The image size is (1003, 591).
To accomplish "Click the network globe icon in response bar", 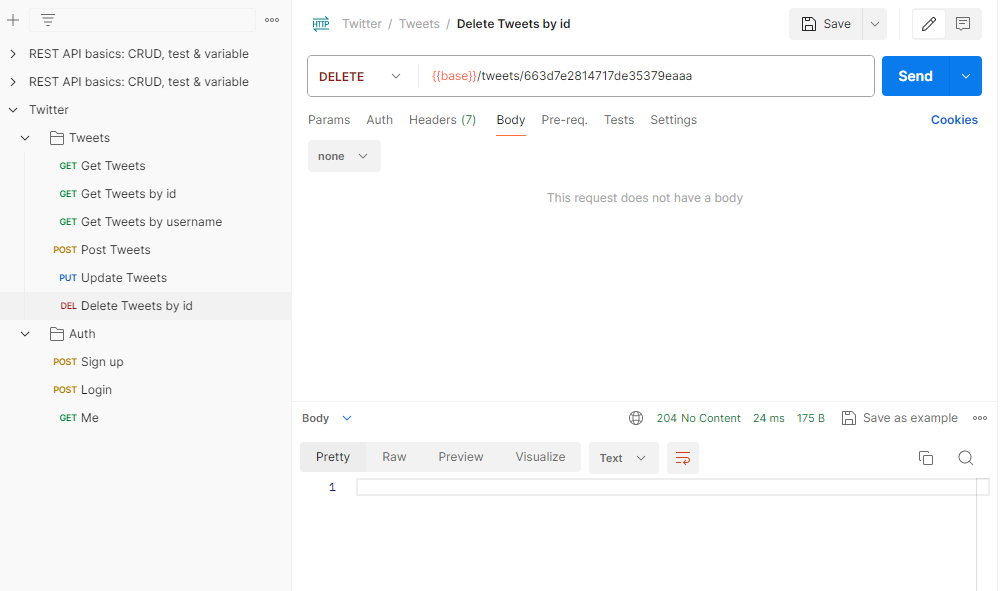I will coord(636,418).
